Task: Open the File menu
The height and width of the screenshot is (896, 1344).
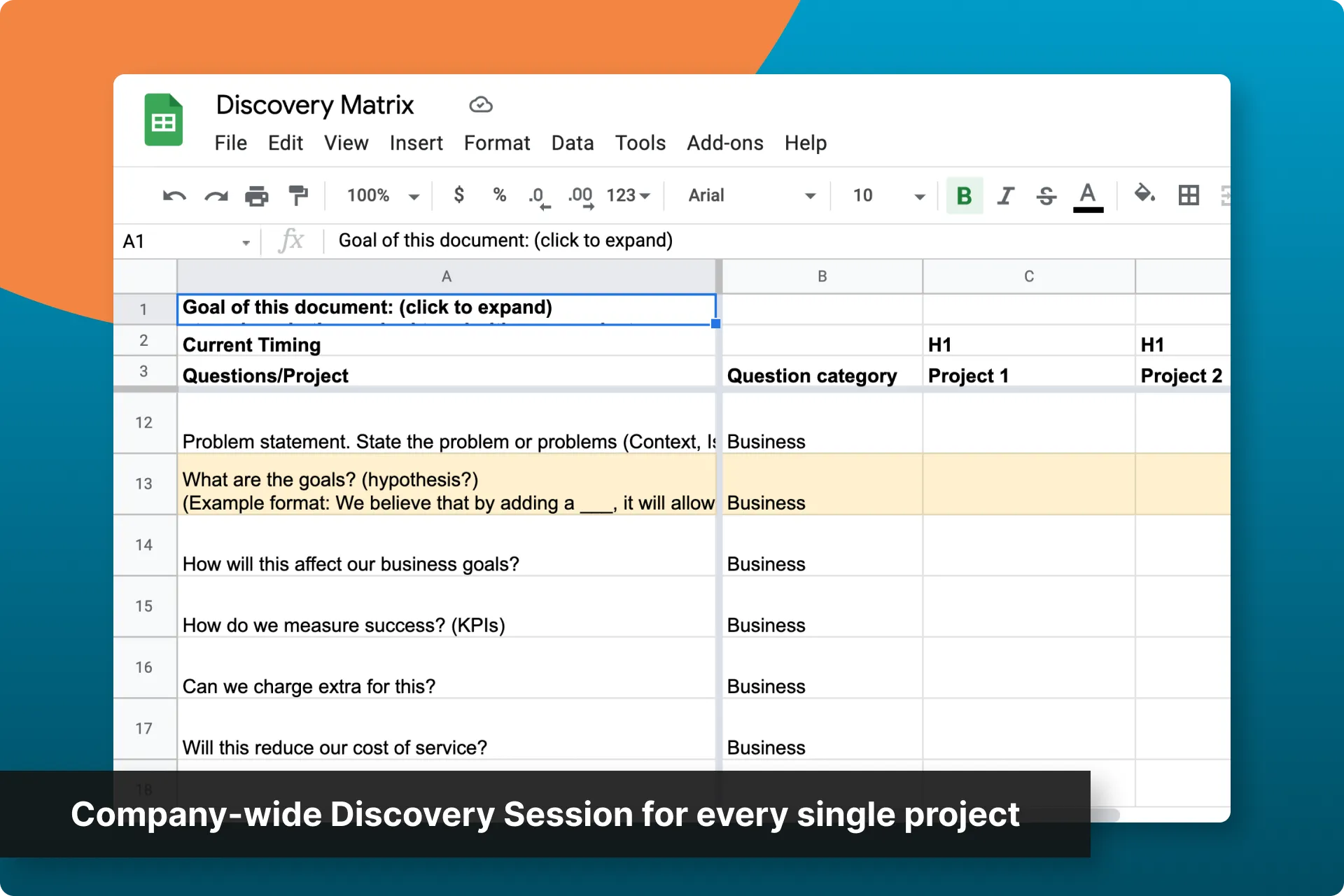Action: (x=230, y=143)
